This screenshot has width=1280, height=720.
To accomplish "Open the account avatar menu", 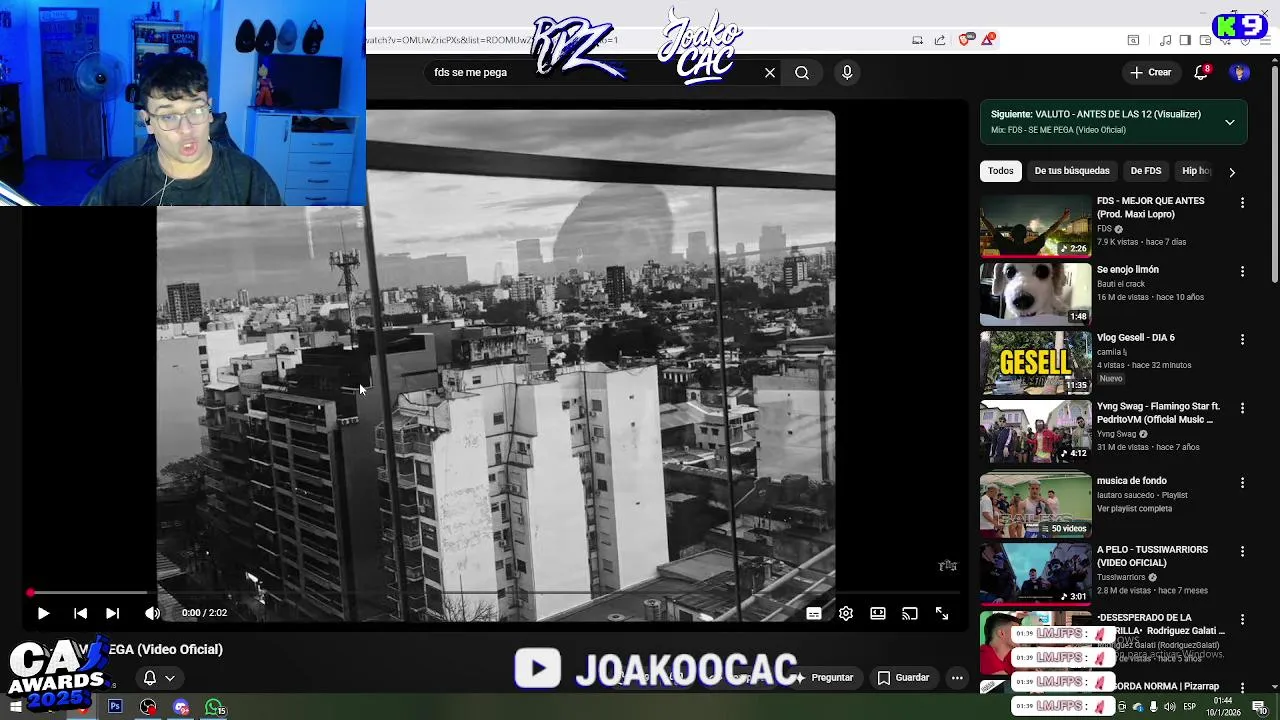I will 1239,72.
